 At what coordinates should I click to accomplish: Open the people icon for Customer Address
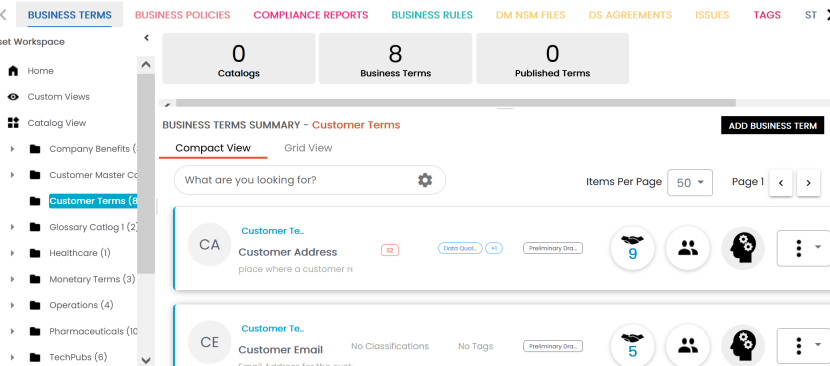point(688,248)
